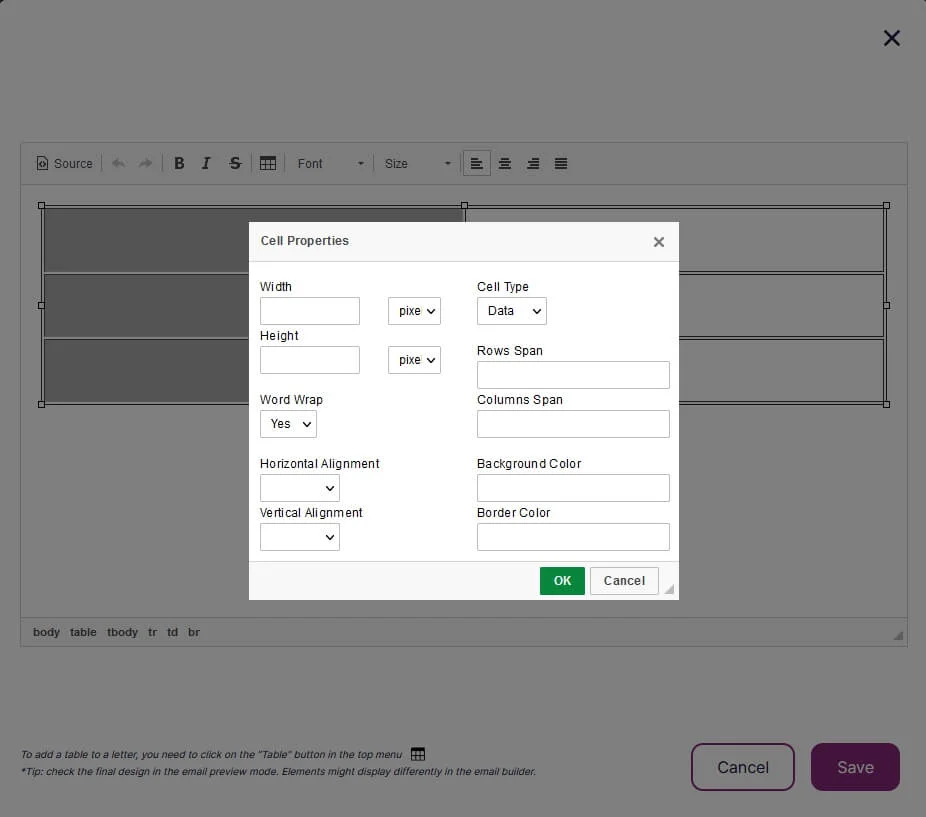
Task: Click the Undo arrow icon
Action: (x=118, y=164)
